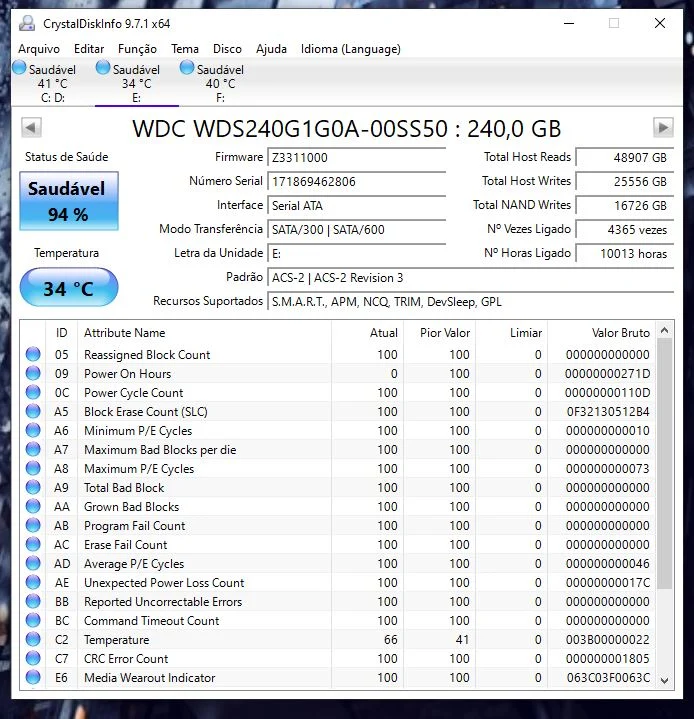The height and width of the screenshot is (719, 694).
Task: Click Total NAND Writes value 16726 GB
Action: [625, 205]
